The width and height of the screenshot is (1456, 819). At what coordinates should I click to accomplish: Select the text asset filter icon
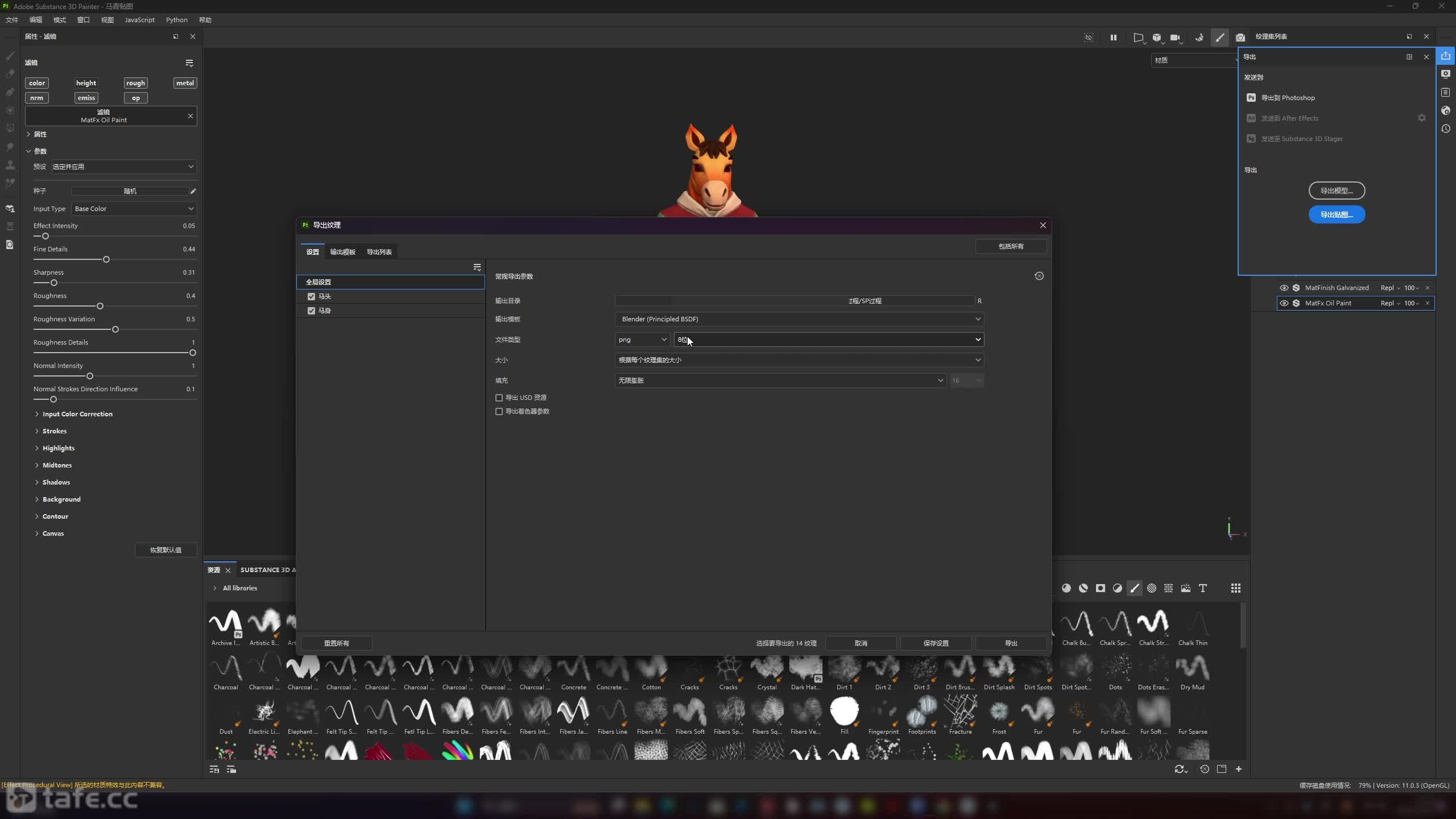[1202, 588]
